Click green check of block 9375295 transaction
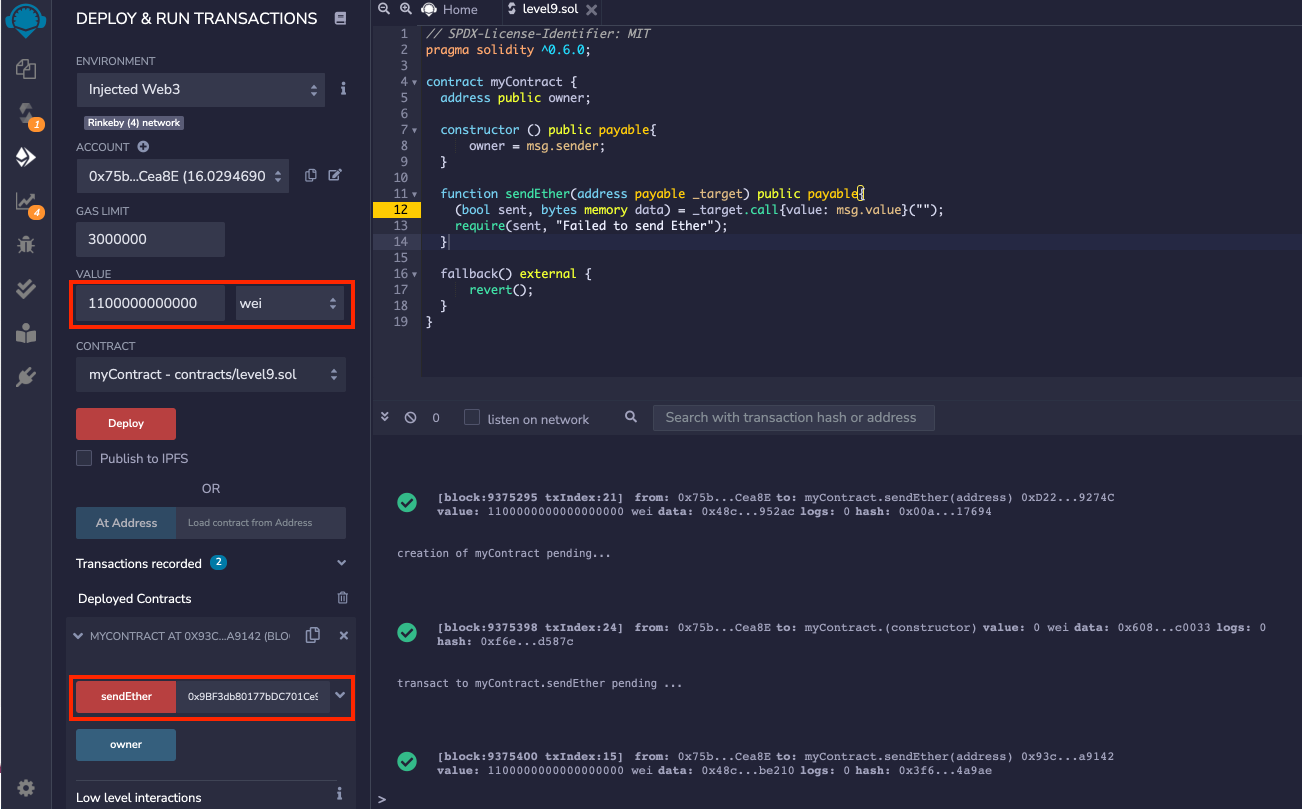The height and width of the screenshot is (809, 1302). click(407, 503)
